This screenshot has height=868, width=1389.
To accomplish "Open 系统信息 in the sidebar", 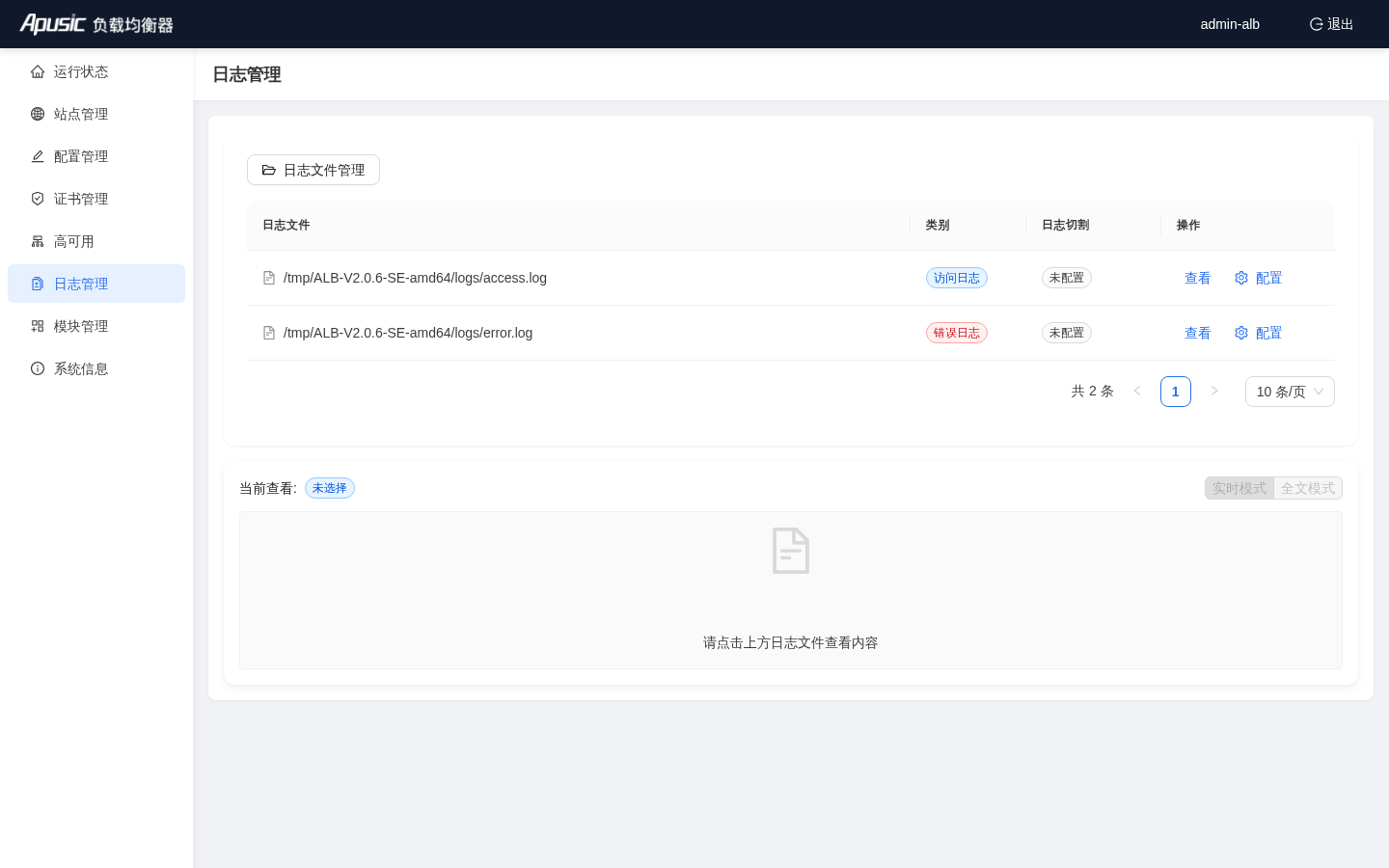I will (96, 368).
